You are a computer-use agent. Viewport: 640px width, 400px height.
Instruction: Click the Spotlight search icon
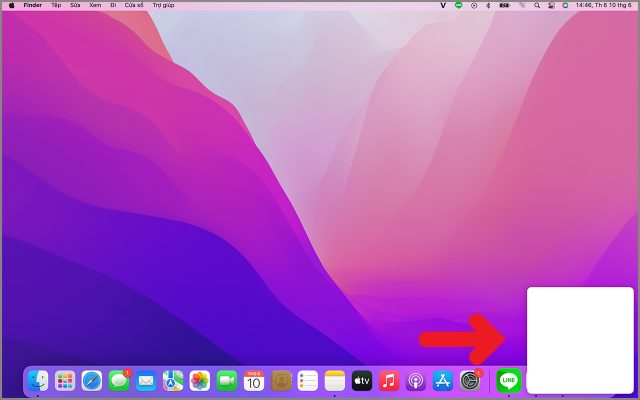(536, 5)
